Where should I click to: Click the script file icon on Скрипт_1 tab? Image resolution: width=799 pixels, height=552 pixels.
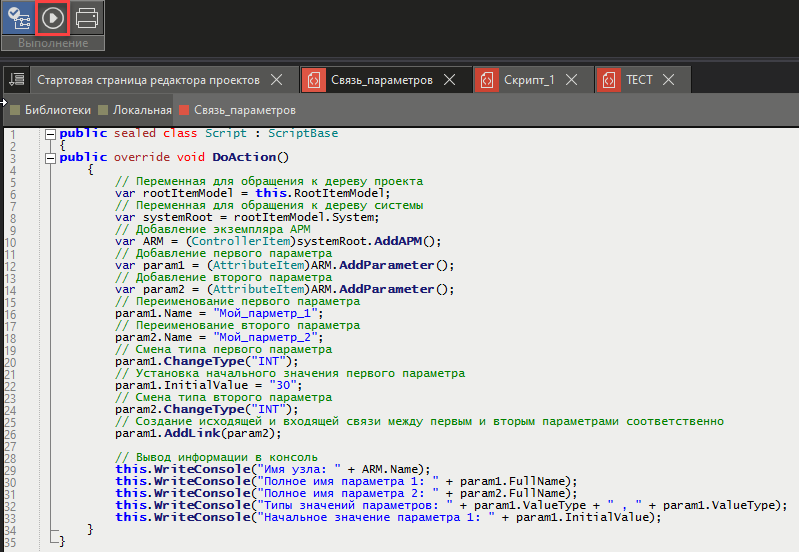[487, 80]
